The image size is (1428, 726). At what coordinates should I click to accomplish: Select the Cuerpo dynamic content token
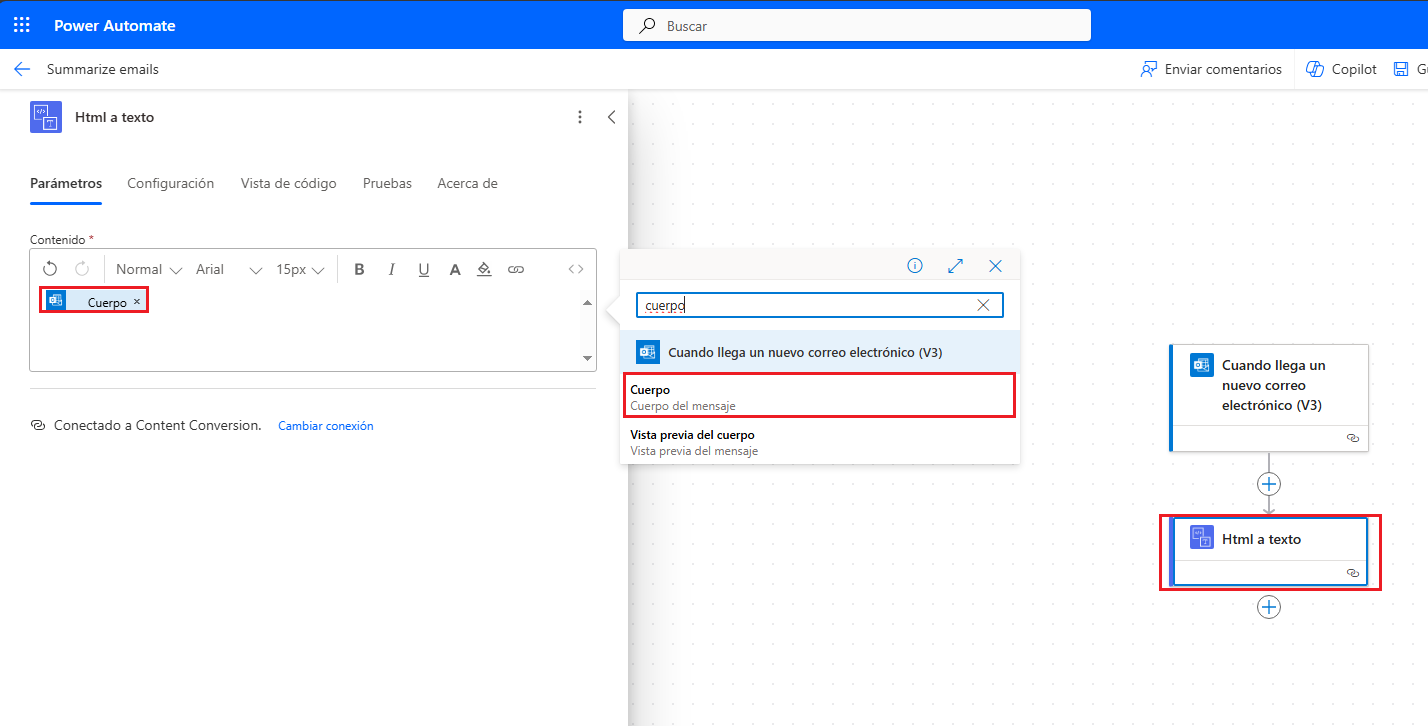coord(95,301)
